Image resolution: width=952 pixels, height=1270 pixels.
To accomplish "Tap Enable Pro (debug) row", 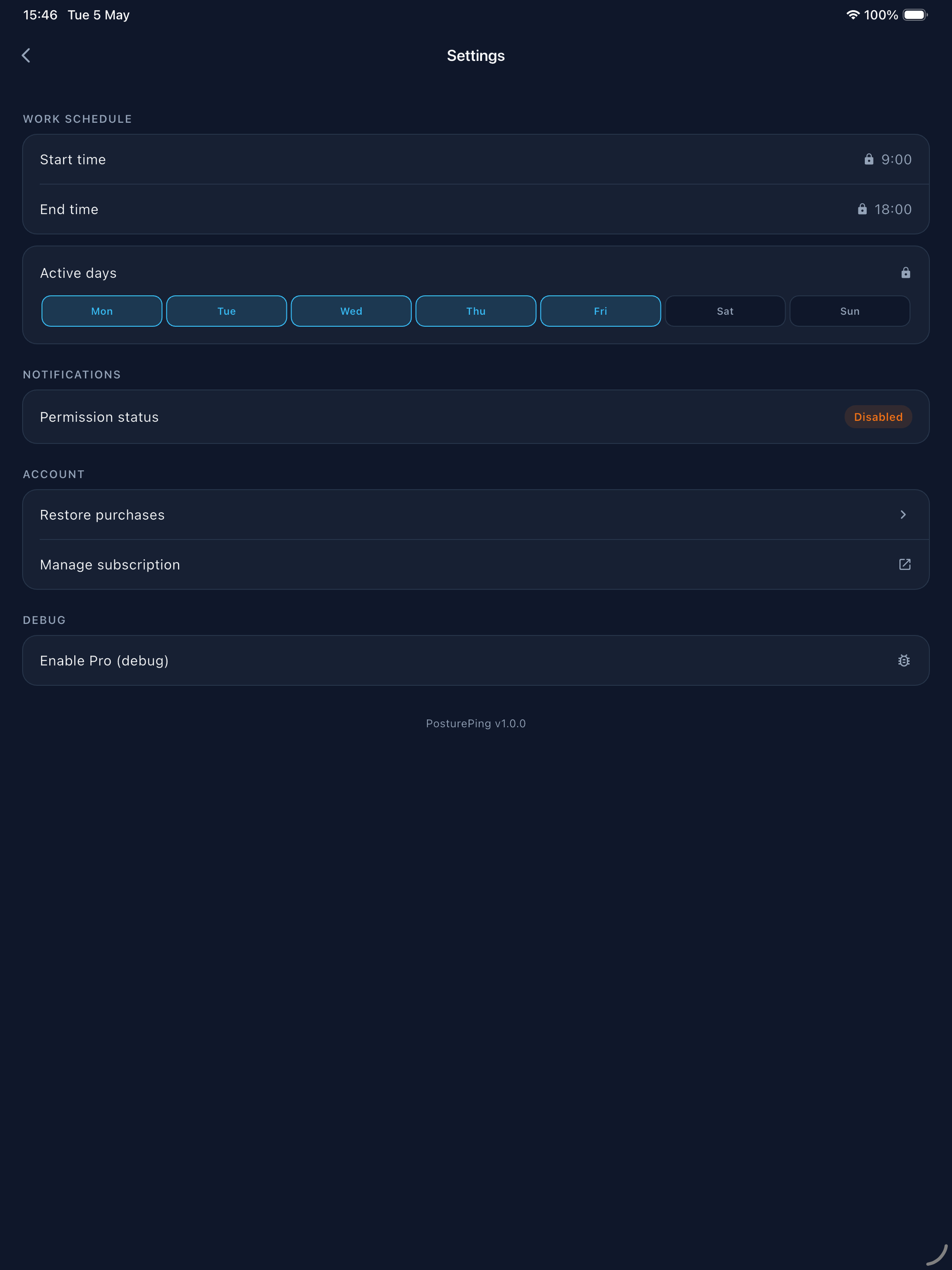I will [x=476, y=660].
